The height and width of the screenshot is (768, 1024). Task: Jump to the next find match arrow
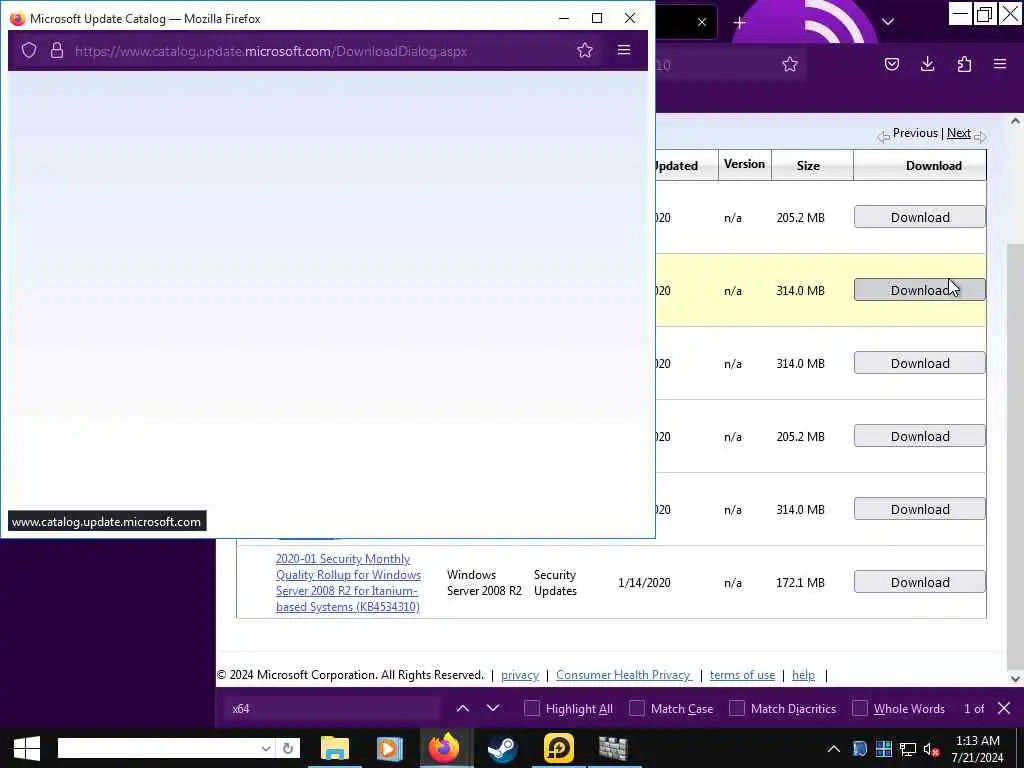point(493,708)
